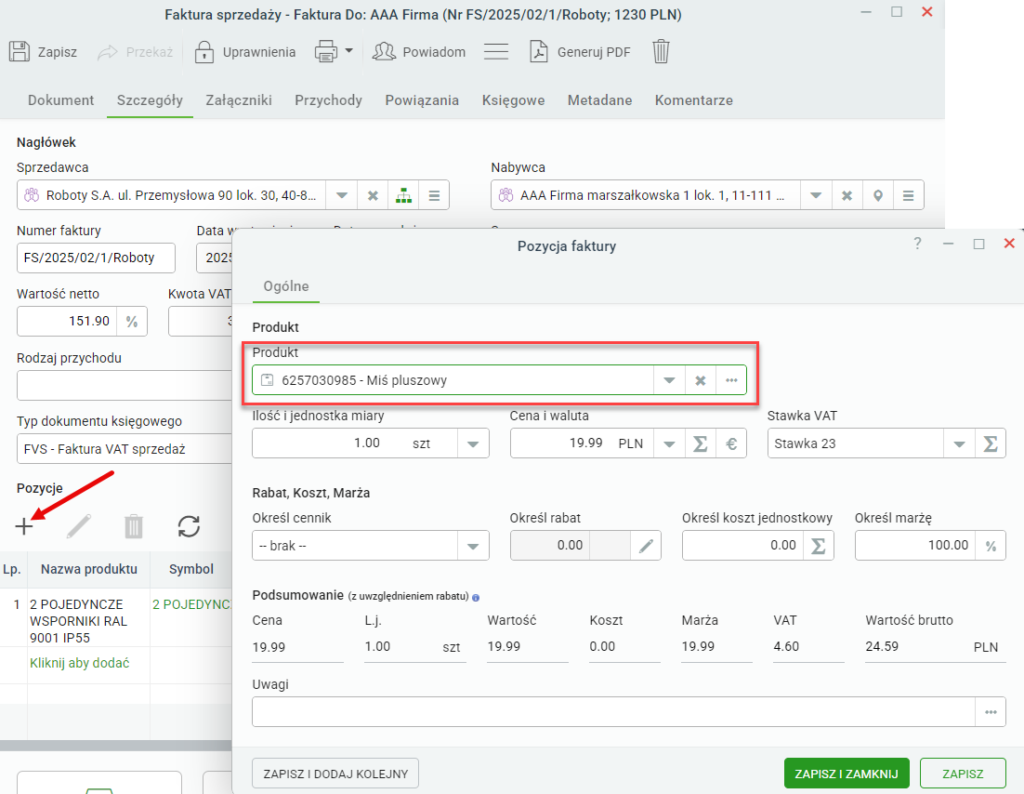Expand the Nabywca dropdown
This screenshot has width=1024, height=794.
pos(816,195)
